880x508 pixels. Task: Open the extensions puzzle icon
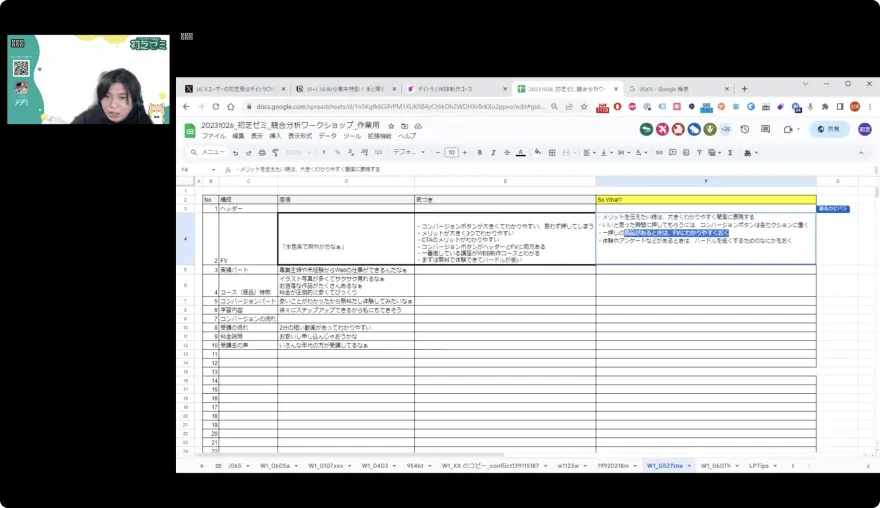click(x=825, y=107)
